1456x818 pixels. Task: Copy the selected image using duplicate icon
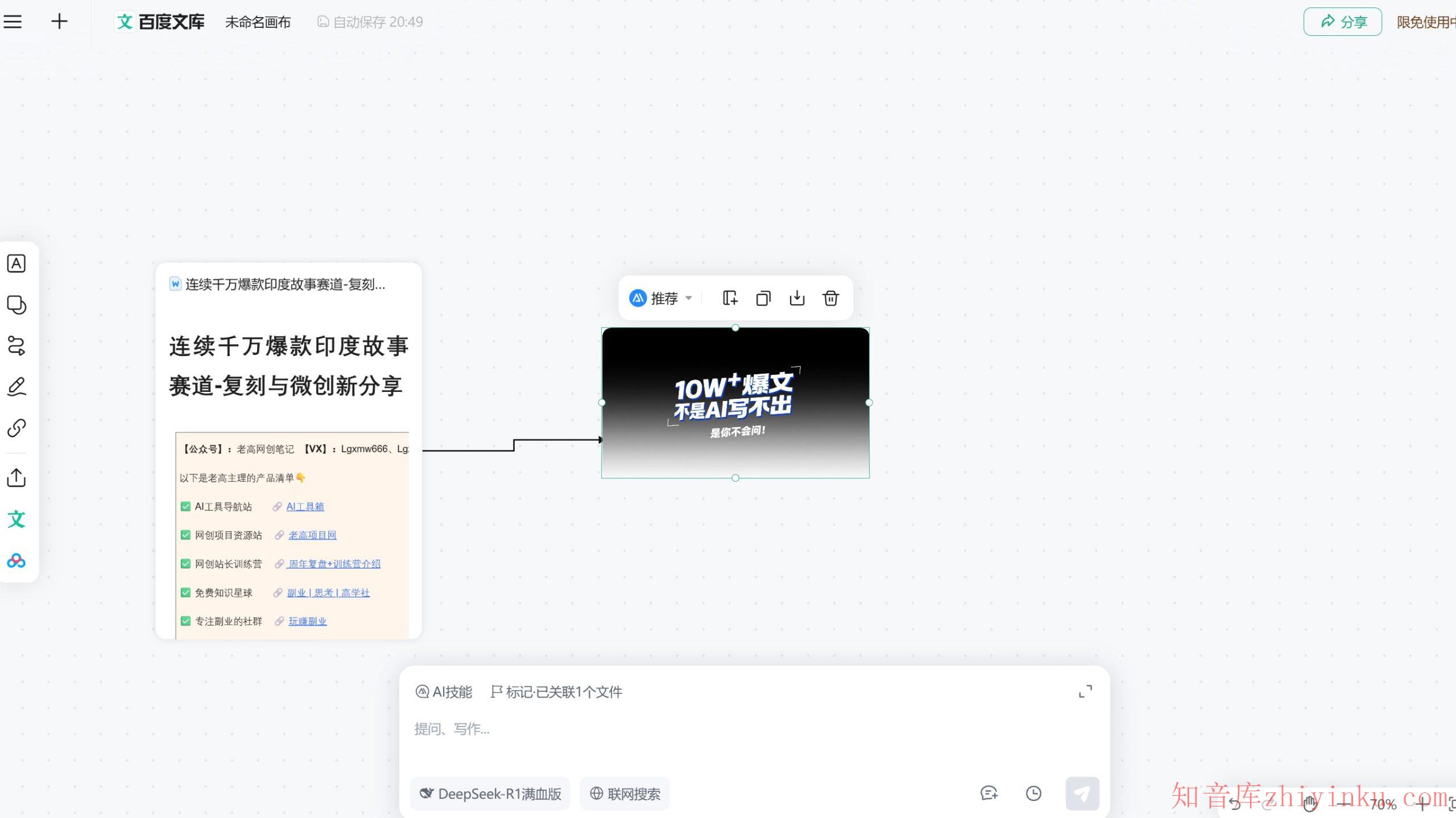(763, 298)
